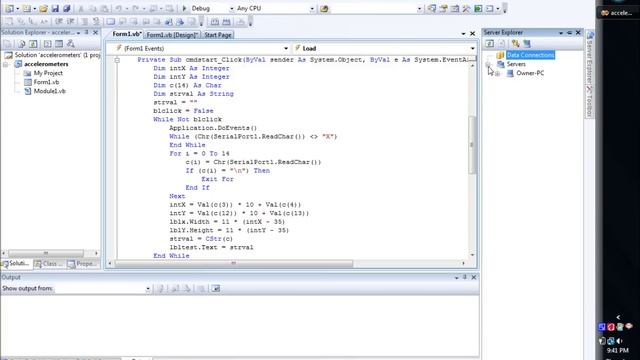Switch to the Form1.vb* code tab

click(x=126, y=34)
